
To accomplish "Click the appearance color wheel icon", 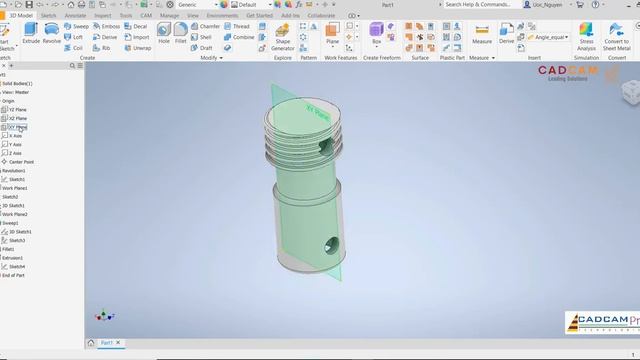I will click(x=224, y=5).
